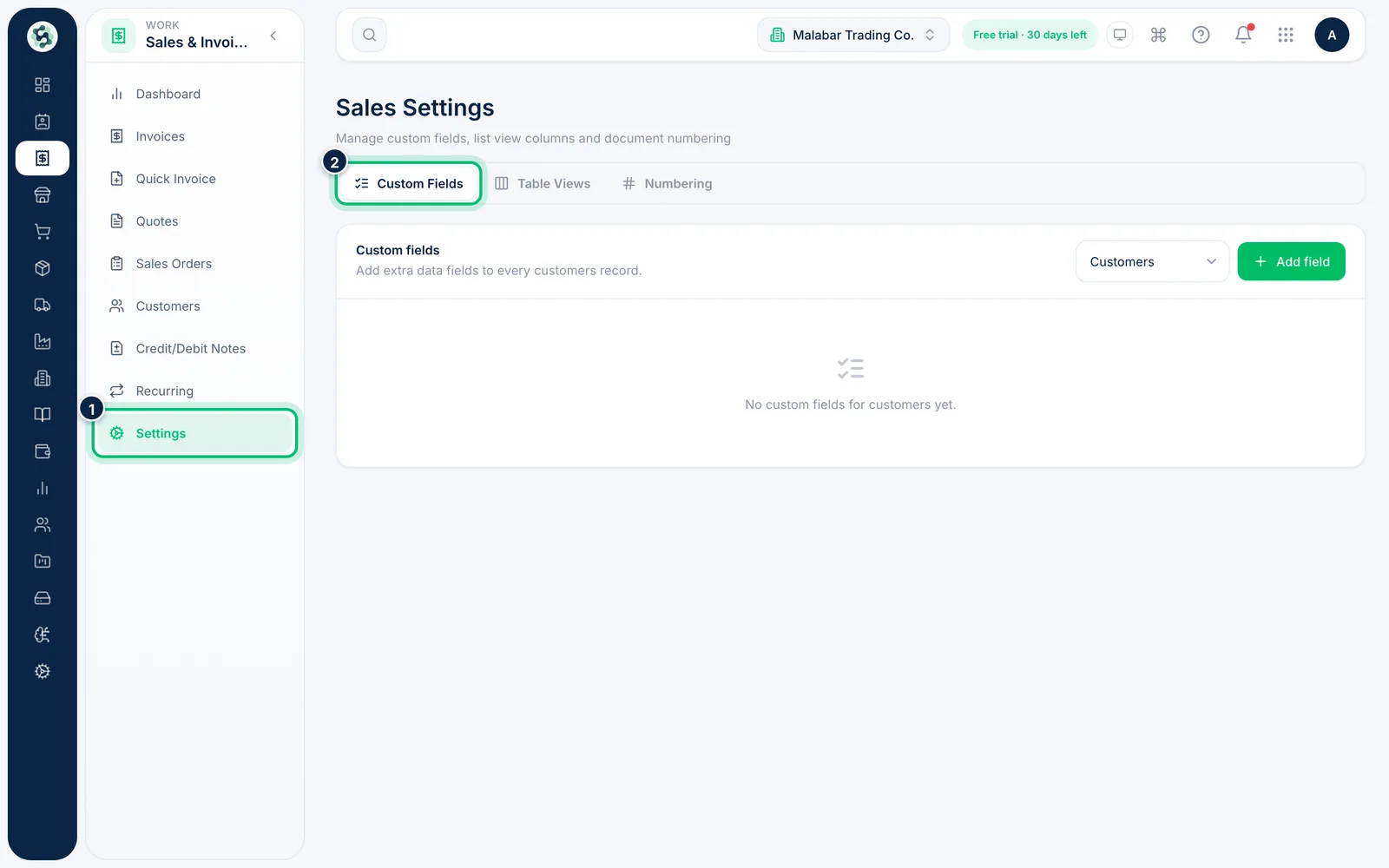This screenshot has width=1389, height=868.
Task: Open the Malabar Trading Co. company switcher
Action: 853,35
